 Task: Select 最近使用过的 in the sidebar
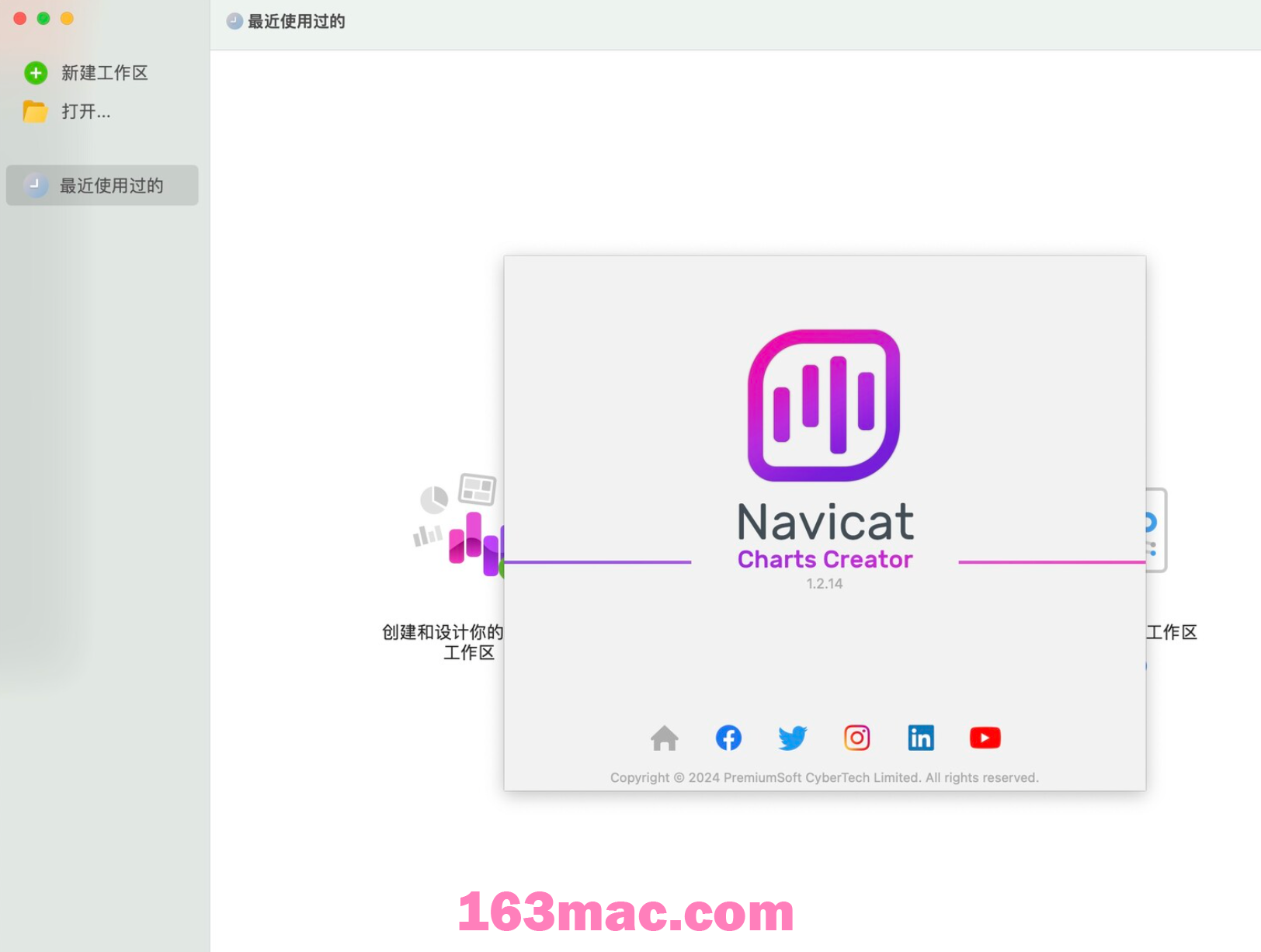coord(102,186)
